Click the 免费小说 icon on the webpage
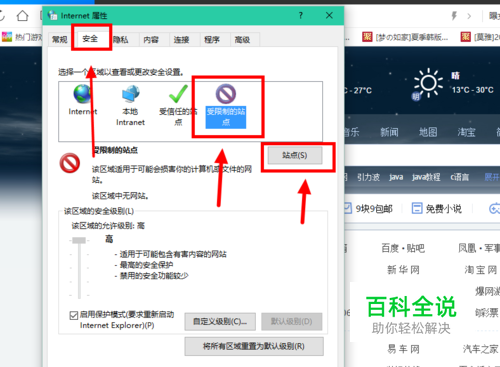 (x=417, y=208)
